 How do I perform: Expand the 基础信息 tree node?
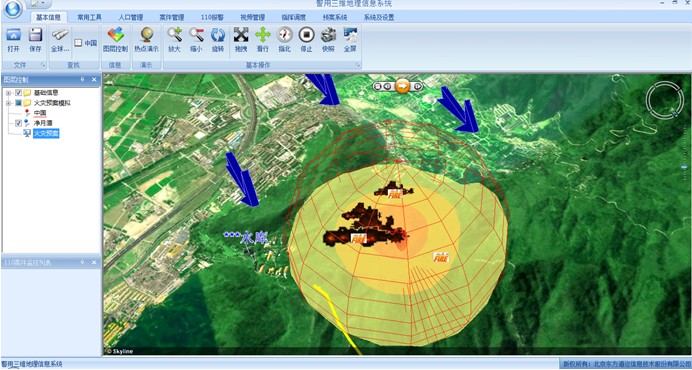tap(8, 93)
